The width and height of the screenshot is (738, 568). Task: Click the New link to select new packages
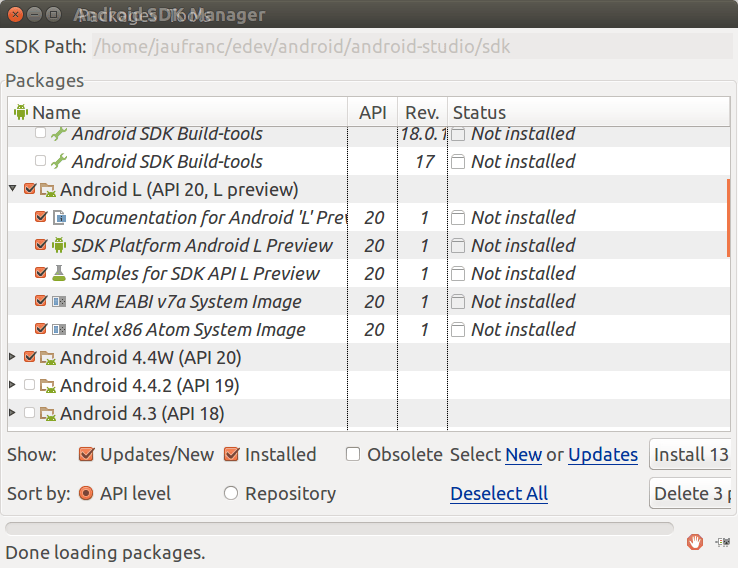tap(523, 455)
